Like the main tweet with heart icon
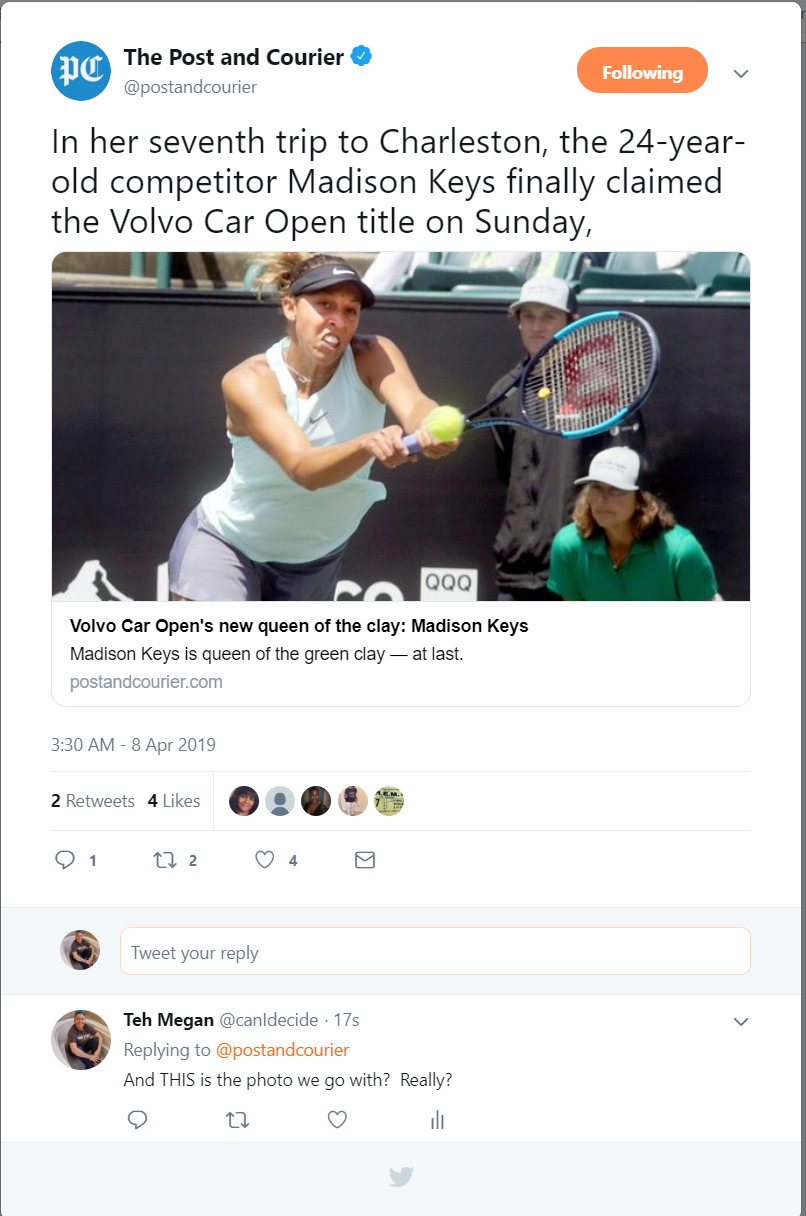Image resolution: width=806 pixels, height=1216 pixels. [x=264, y=859]
